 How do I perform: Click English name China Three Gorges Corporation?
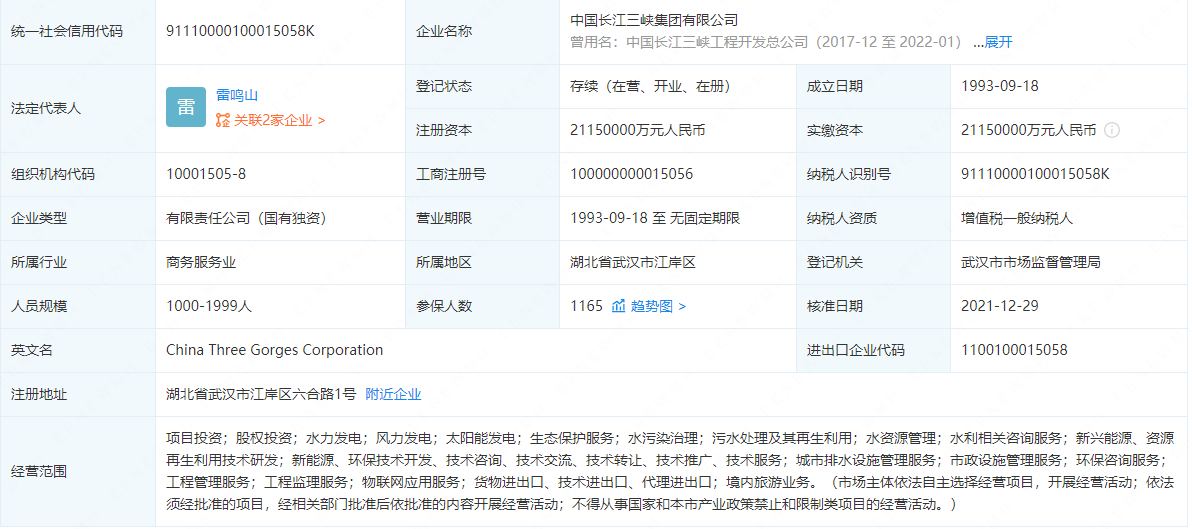(x=274, y=350)
